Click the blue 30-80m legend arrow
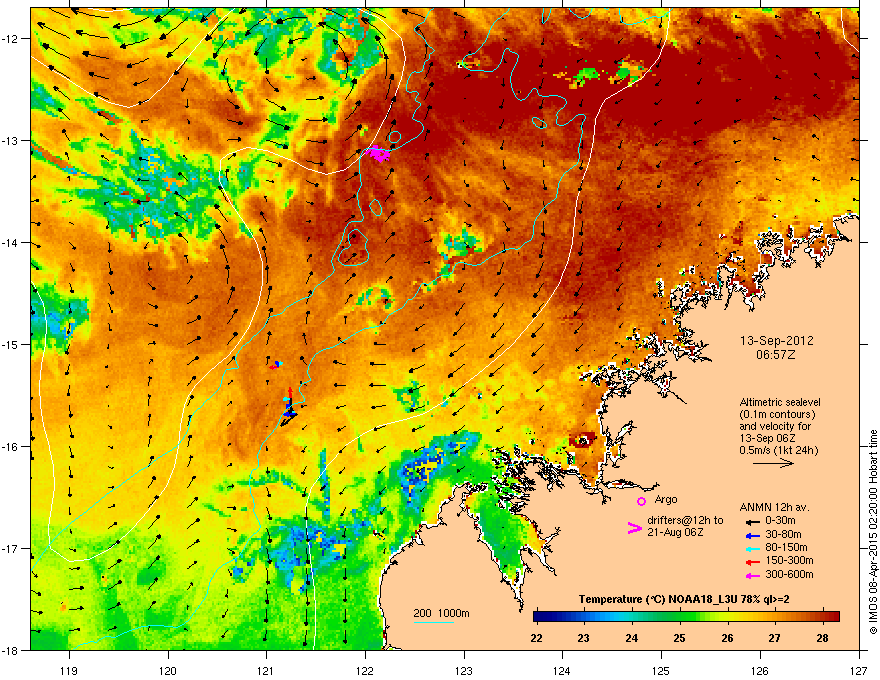 click(x=753, y=535)
